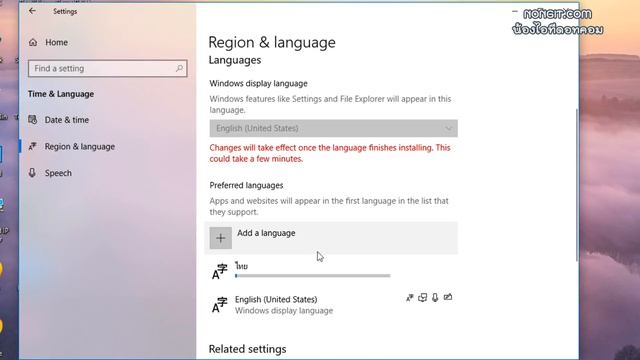This screenshot has height=360, width=640.
Task: Click the back arrow in Settings
Action: point(32,11)
